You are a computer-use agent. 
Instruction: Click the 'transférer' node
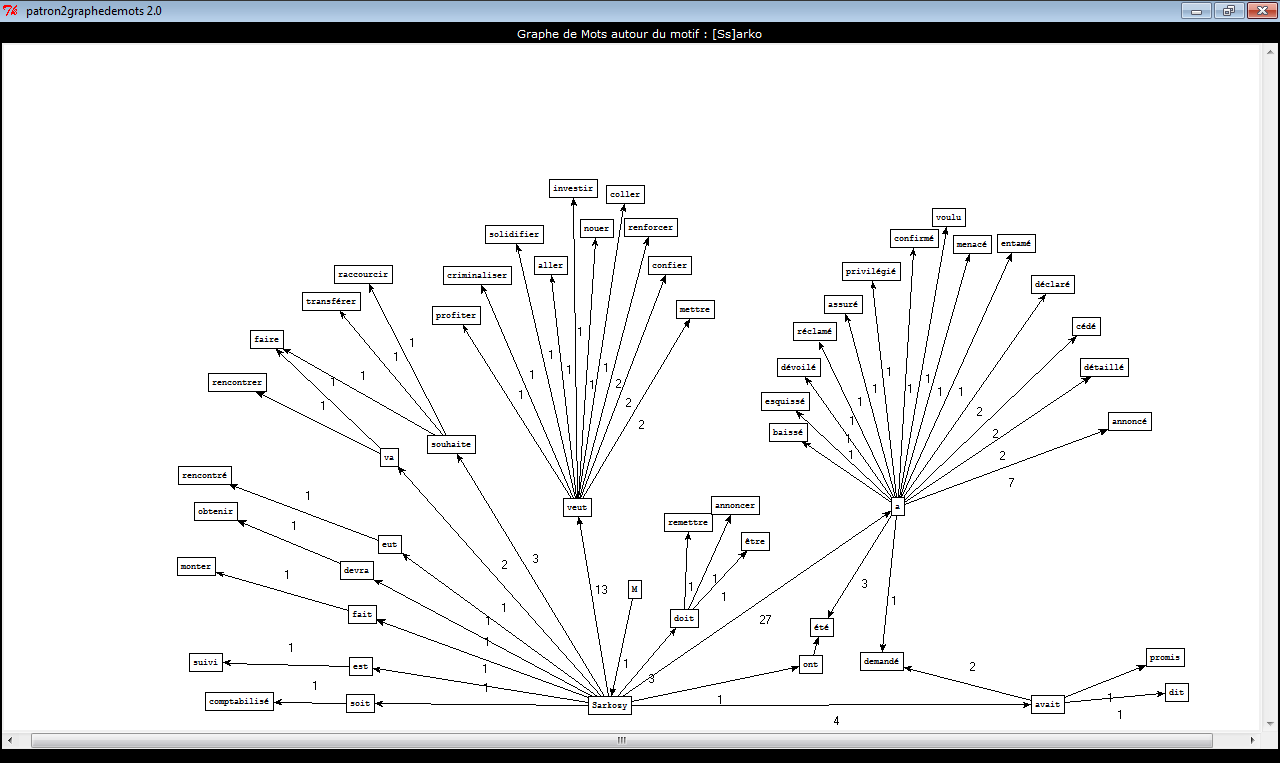click(x=331, y=301)
